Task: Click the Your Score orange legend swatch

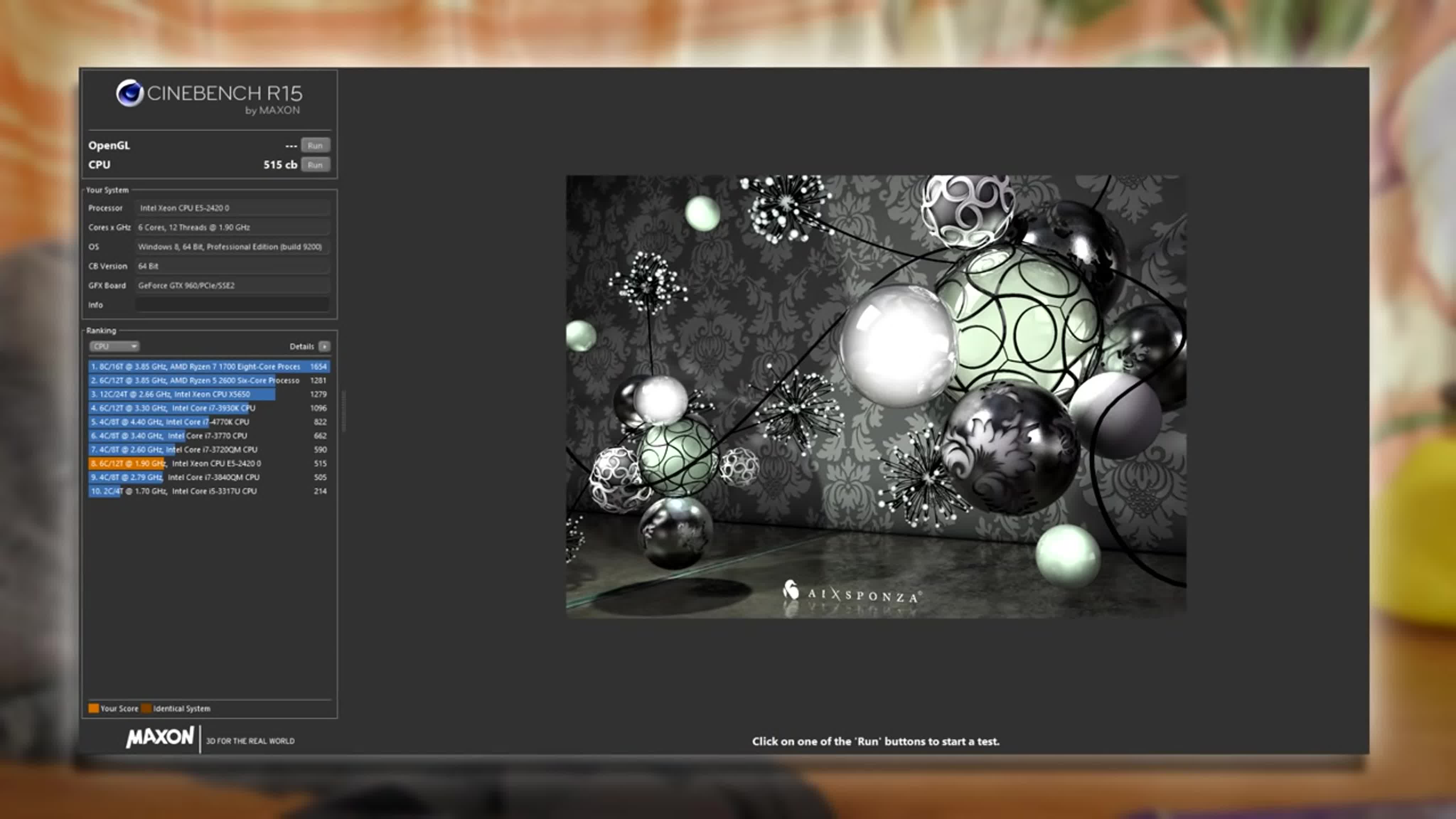Action: [94, 708]
